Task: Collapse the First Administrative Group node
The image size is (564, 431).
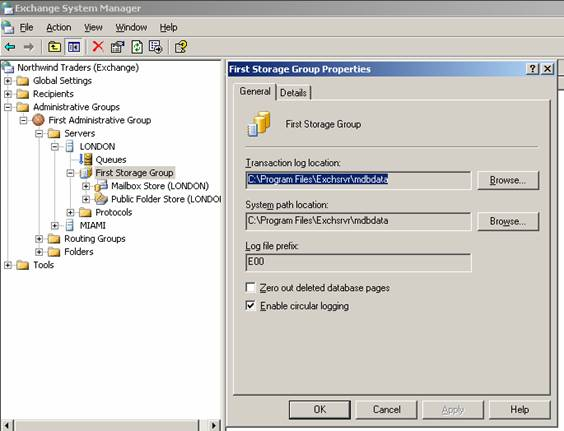Action: (23, 120)
